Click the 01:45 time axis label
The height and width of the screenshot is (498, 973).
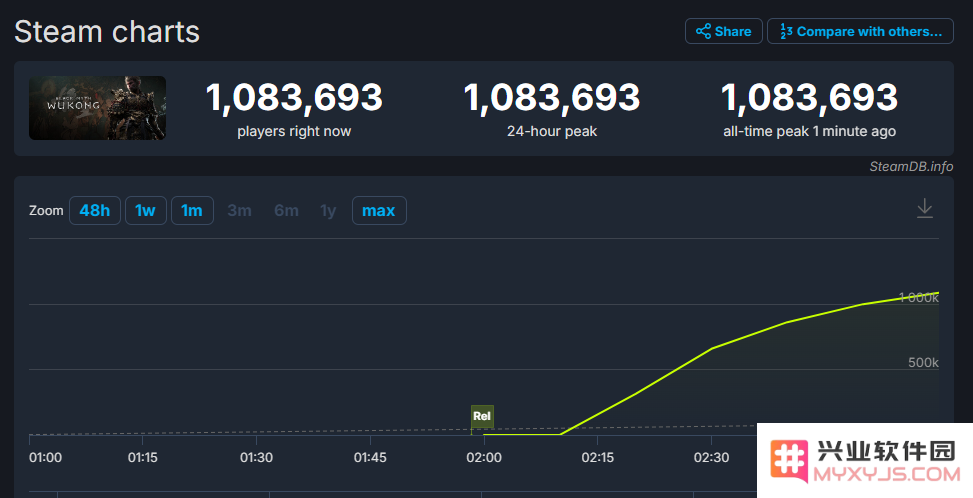click(370, 458)
